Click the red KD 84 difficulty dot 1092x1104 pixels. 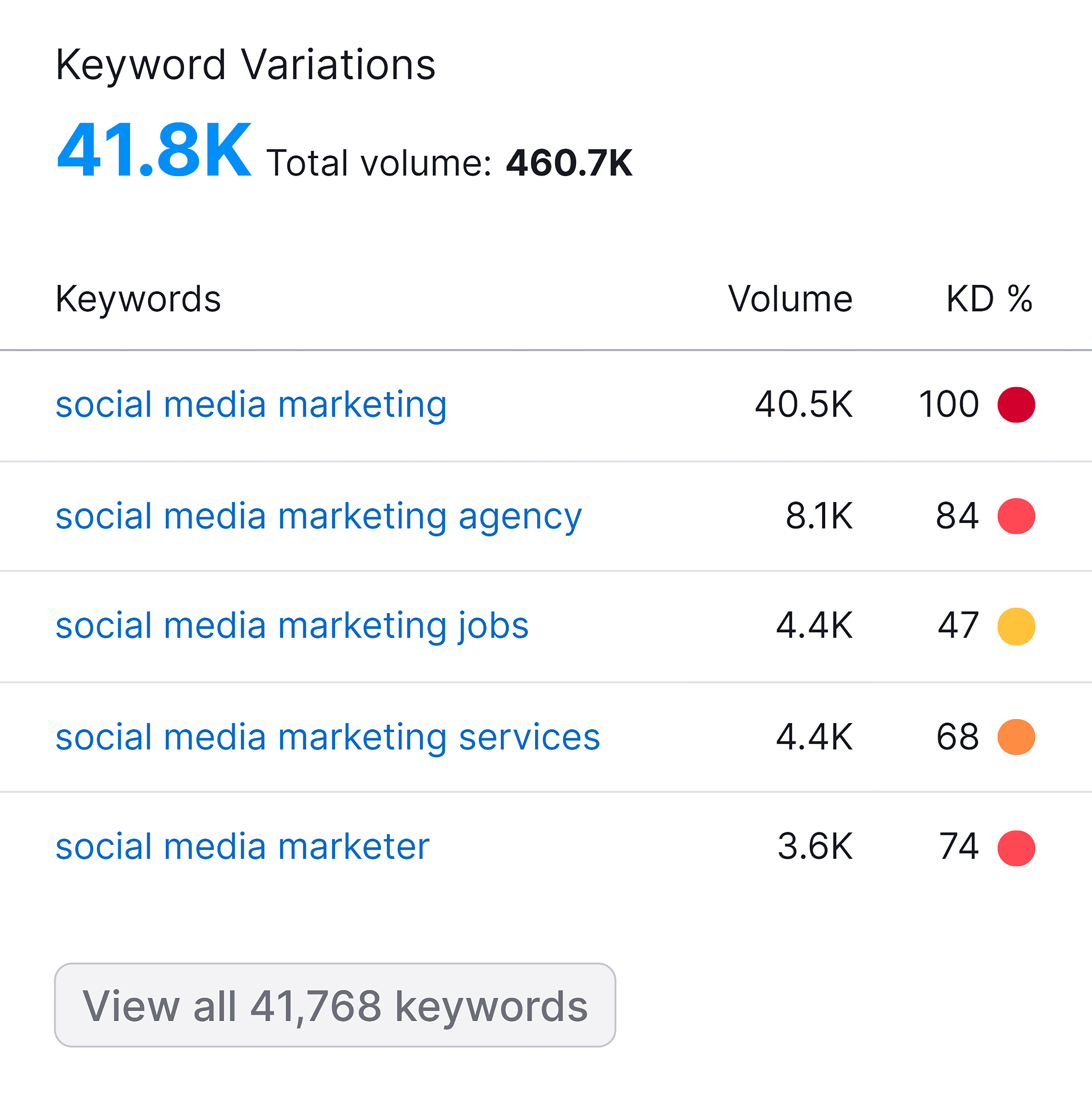[x=1016, y=516]
